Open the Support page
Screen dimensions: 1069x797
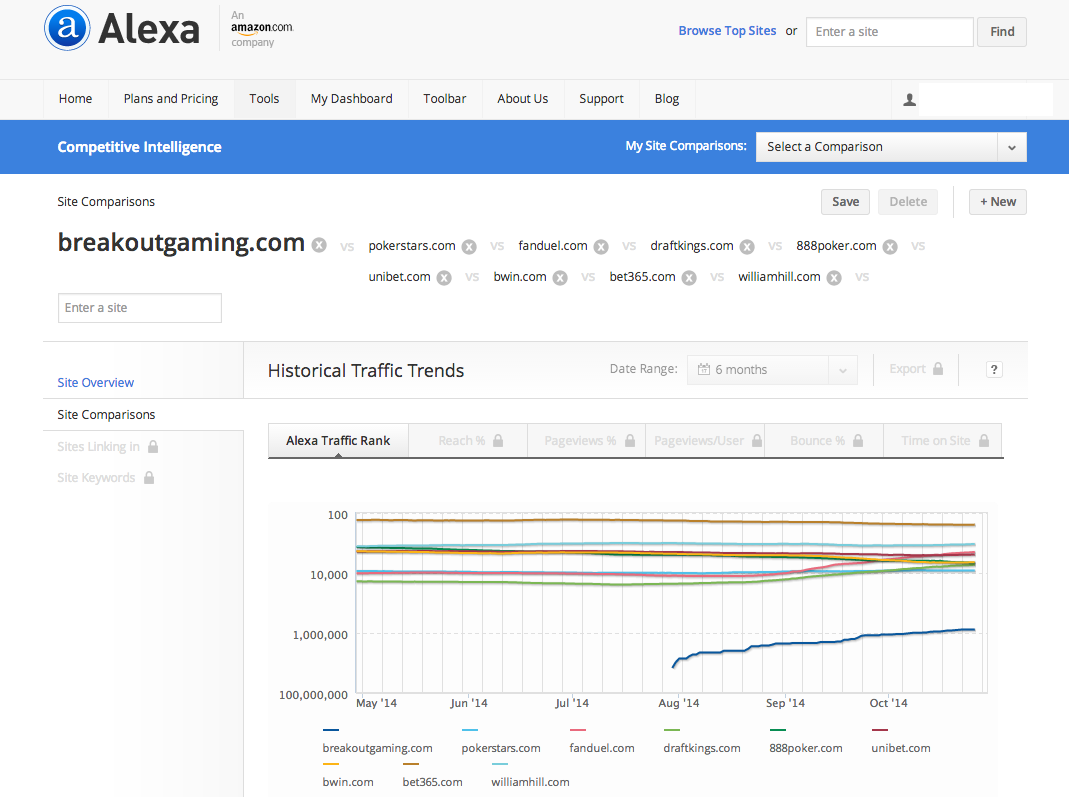(x=601, y=99)
